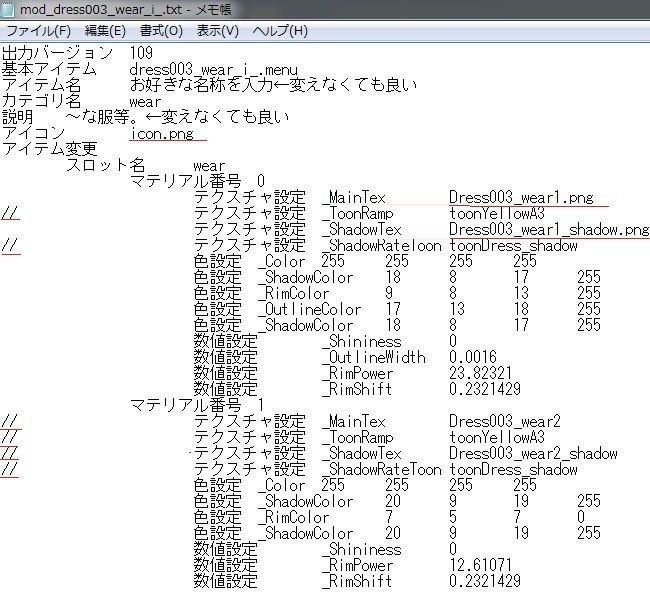Viewport: 650px width, 597px height.
Task: Click the text Dress003_wear1.png
Action: (521, 197)
